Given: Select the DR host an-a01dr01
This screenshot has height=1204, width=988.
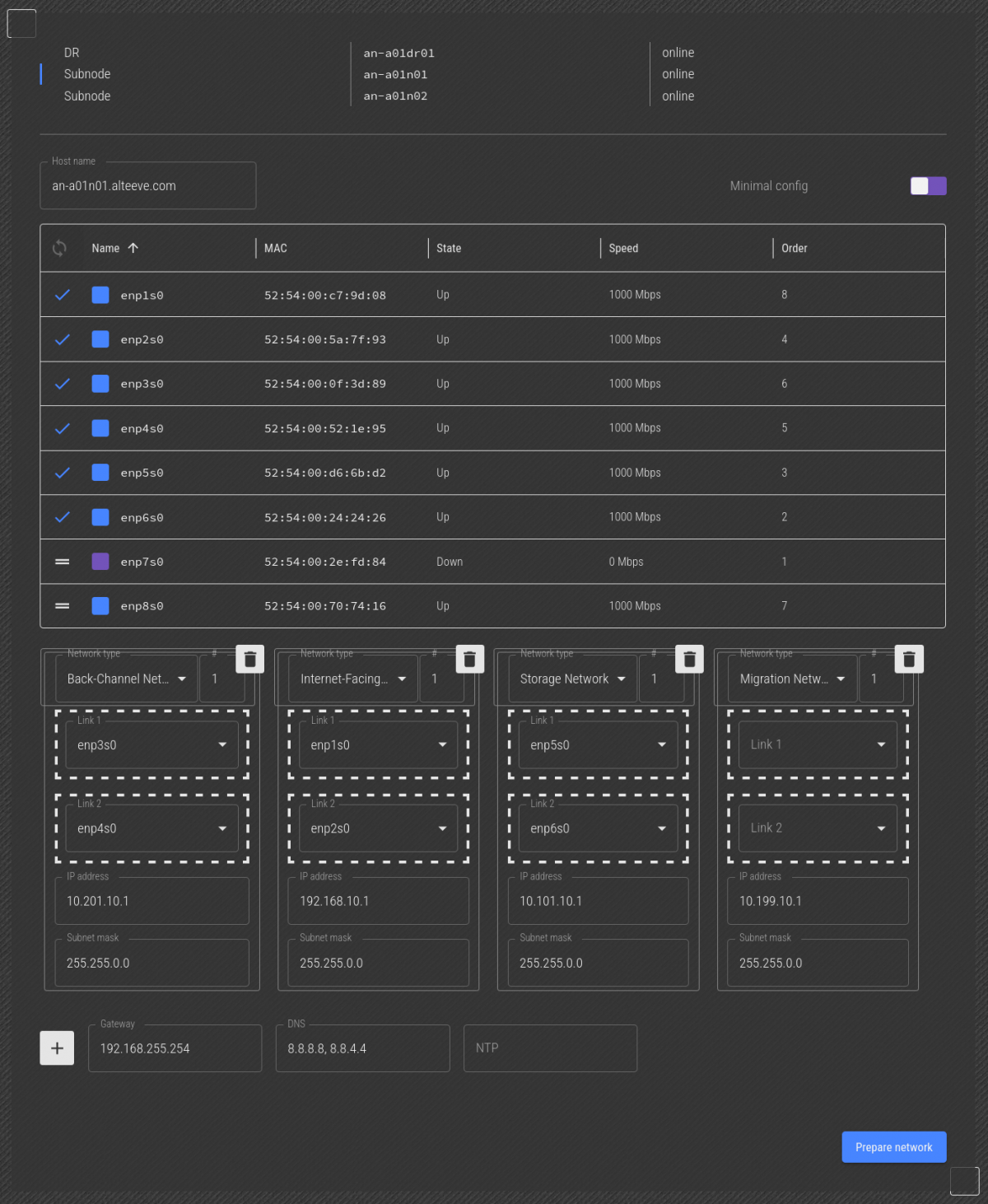Looking at the screenshot, I should (398, 54).
